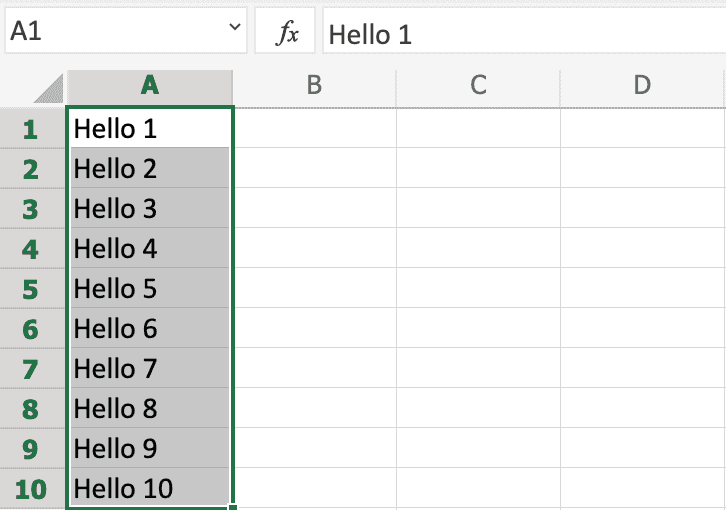
Task: Click the Select All corner triangle
Action: tap(48, 90)
